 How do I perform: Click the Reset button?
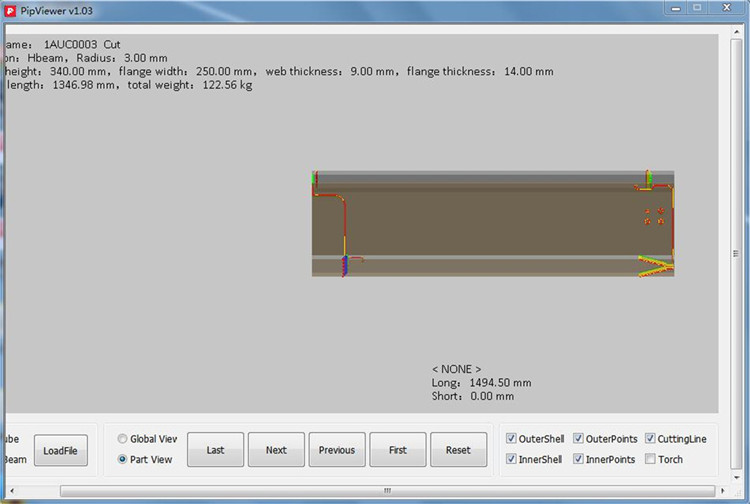point(458,450)
